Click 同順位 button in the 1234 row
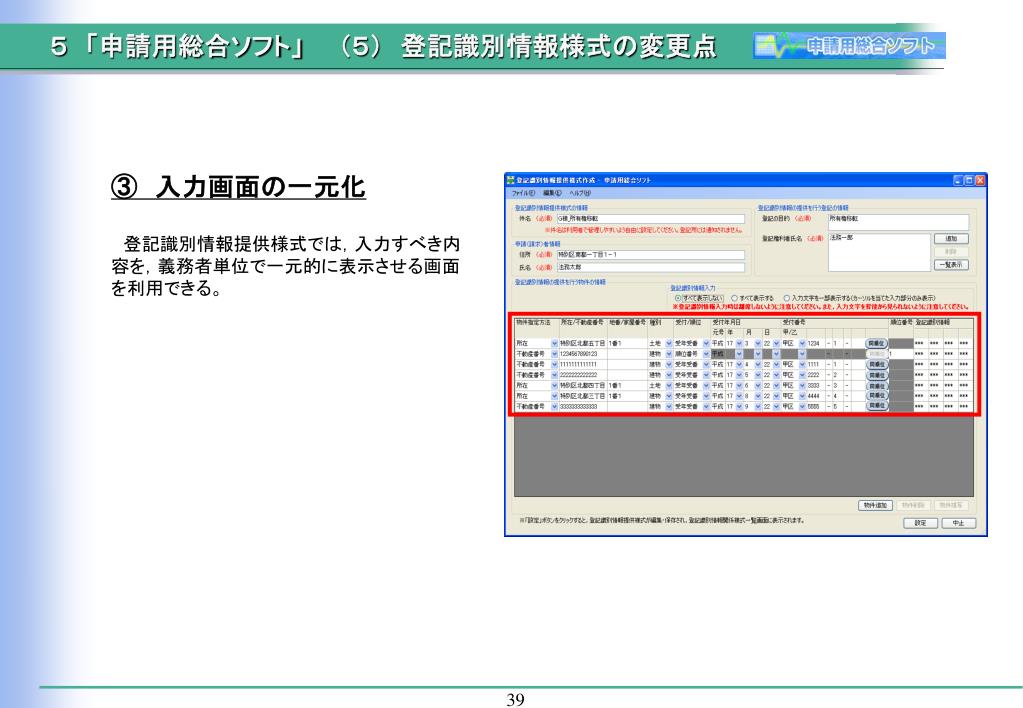The image size is (1023, 708). click(x=877, y=343)
